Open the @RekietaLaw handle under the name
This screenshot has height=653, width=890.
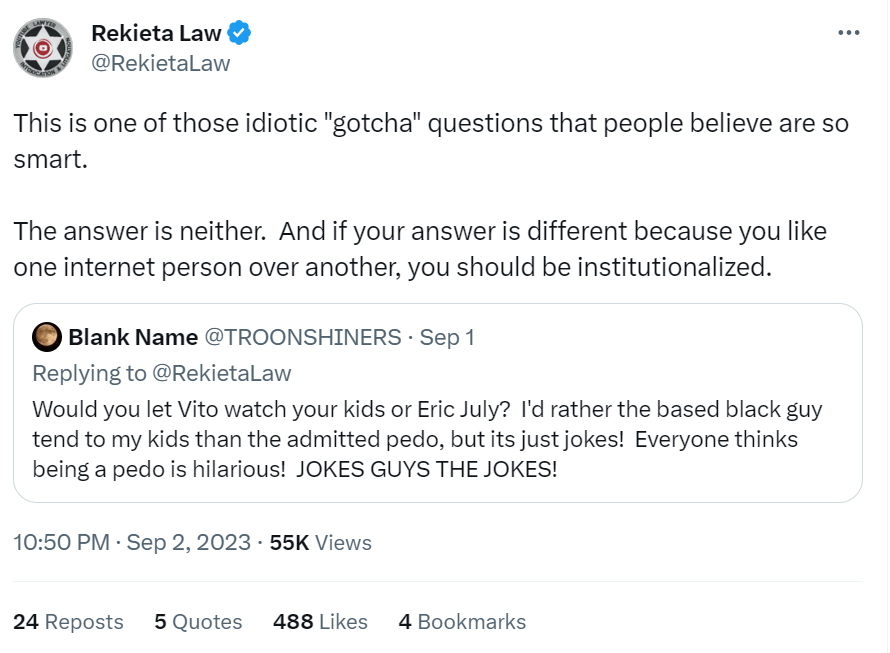161,63
